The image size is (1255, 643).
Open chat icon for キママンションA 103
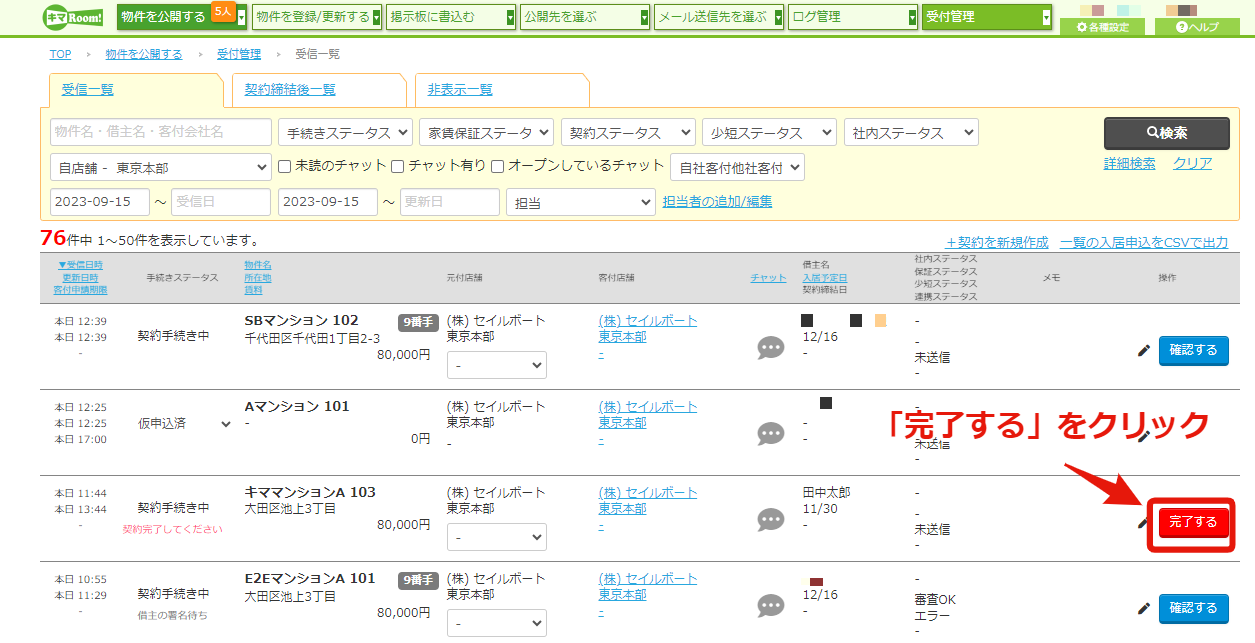771,520
